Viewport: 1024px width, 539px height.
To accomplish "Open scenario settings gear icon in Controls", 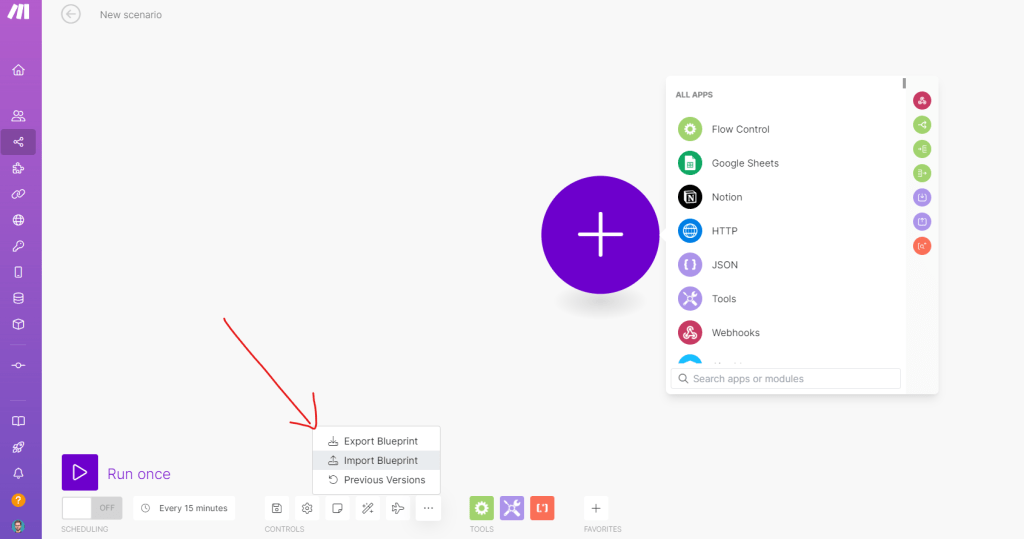I will [307, 508].
